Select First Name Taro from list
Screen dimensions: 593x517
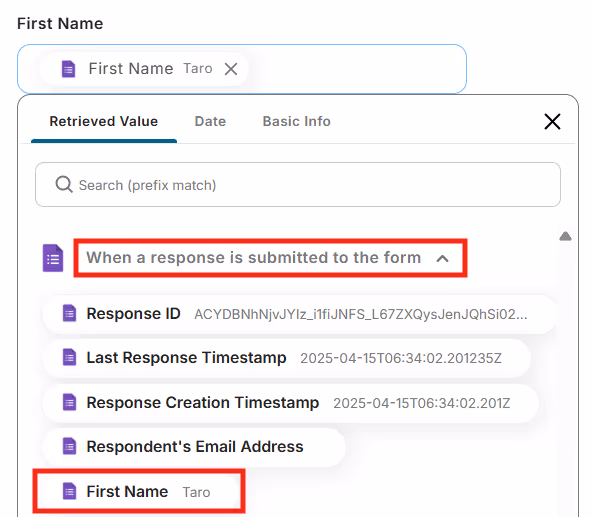tap(139, 491)
